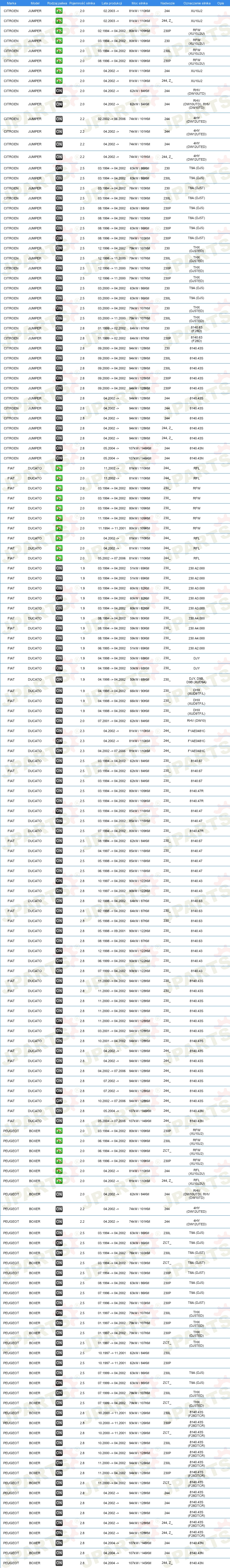The width and height of the screenshot is (230, 1568).
Task: Select F1AE0481C cell in Fiat 04.2002 -> 07.2006 row
Action: click(x=196, y=751)
